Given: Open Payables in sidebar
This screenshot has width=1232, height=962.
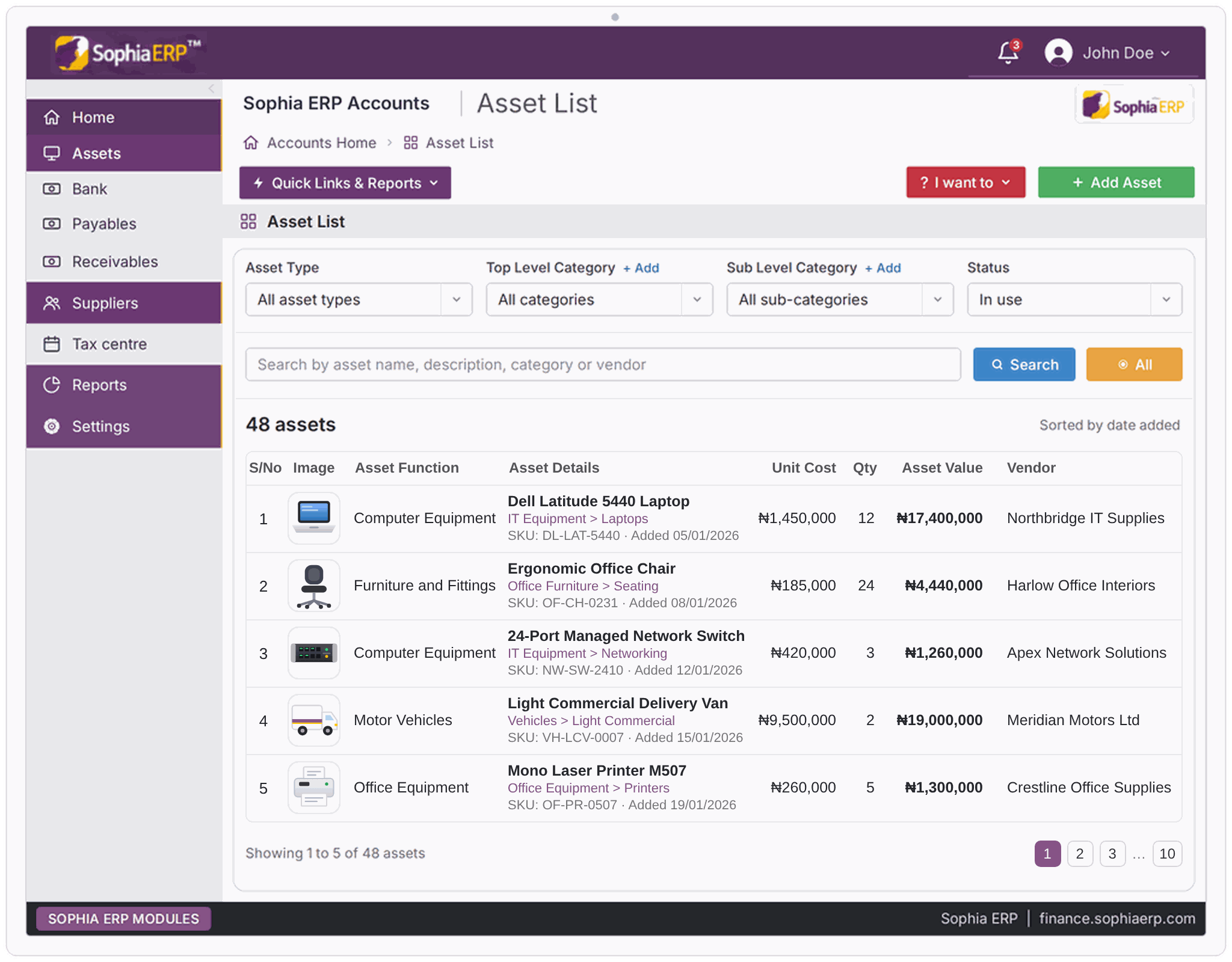Looking at the screenshot, I should (124, 224).
